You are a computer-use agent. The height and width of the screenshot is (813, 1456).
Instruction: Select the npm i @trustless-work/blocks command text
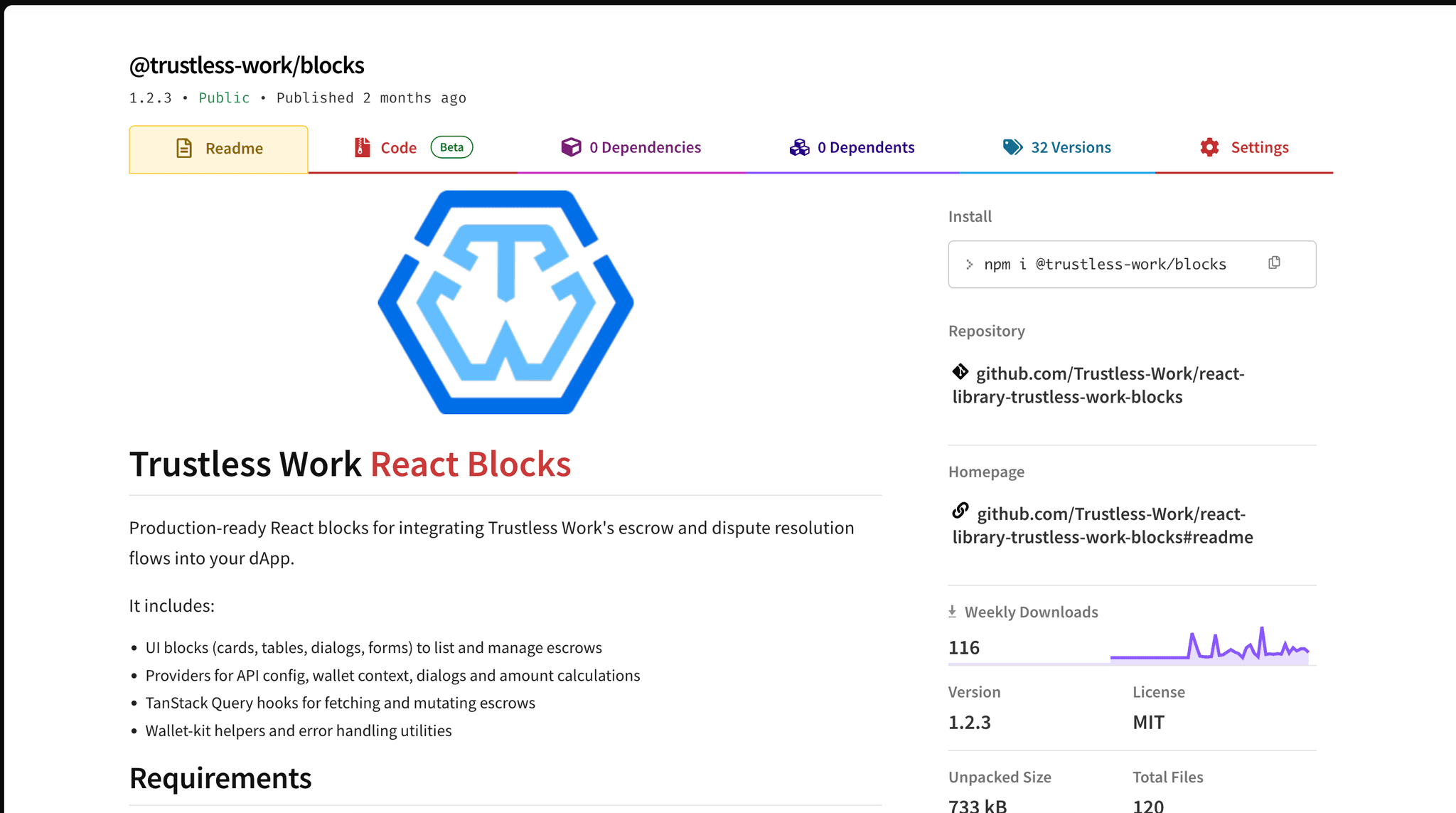click(1106, 265)
